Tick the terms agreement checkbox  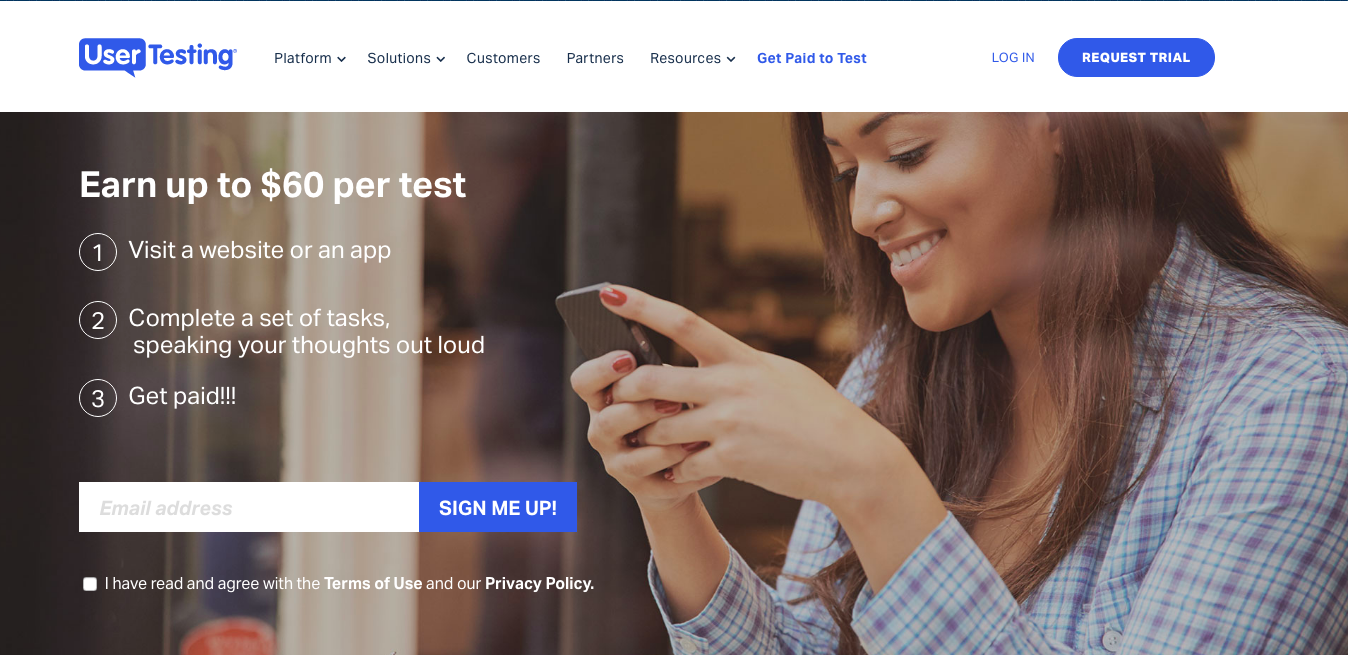90,584
